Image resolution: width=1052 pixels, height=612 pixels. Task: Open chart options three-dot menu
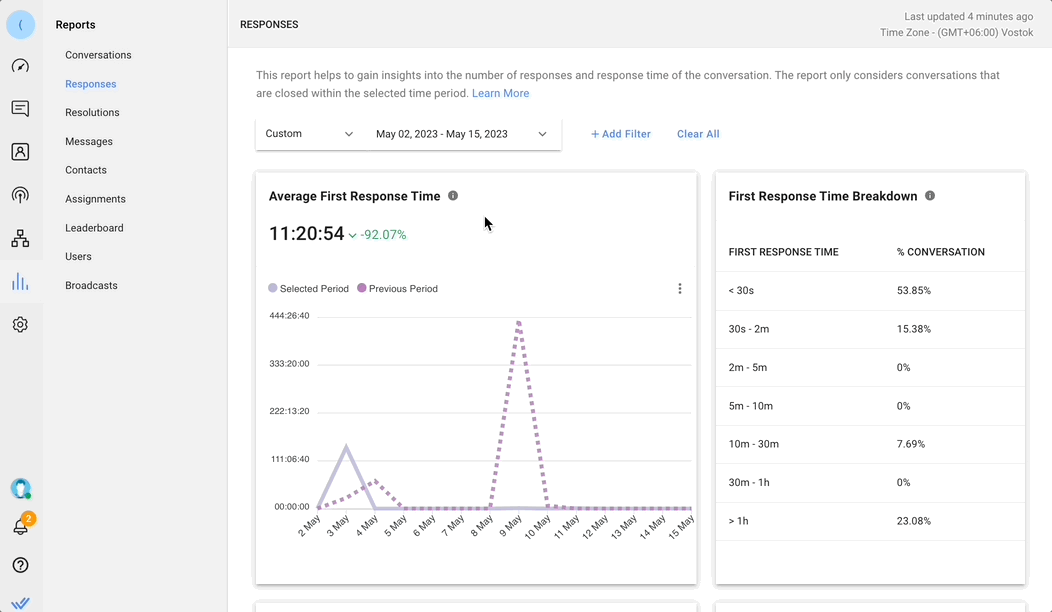tap(680, 289)
